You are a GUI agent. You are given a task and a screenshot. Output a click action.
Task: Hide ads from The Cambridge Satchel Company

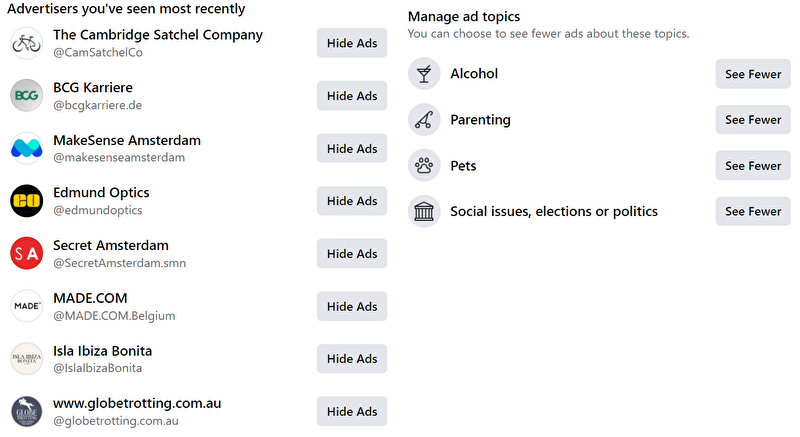(x=352, y=43)
